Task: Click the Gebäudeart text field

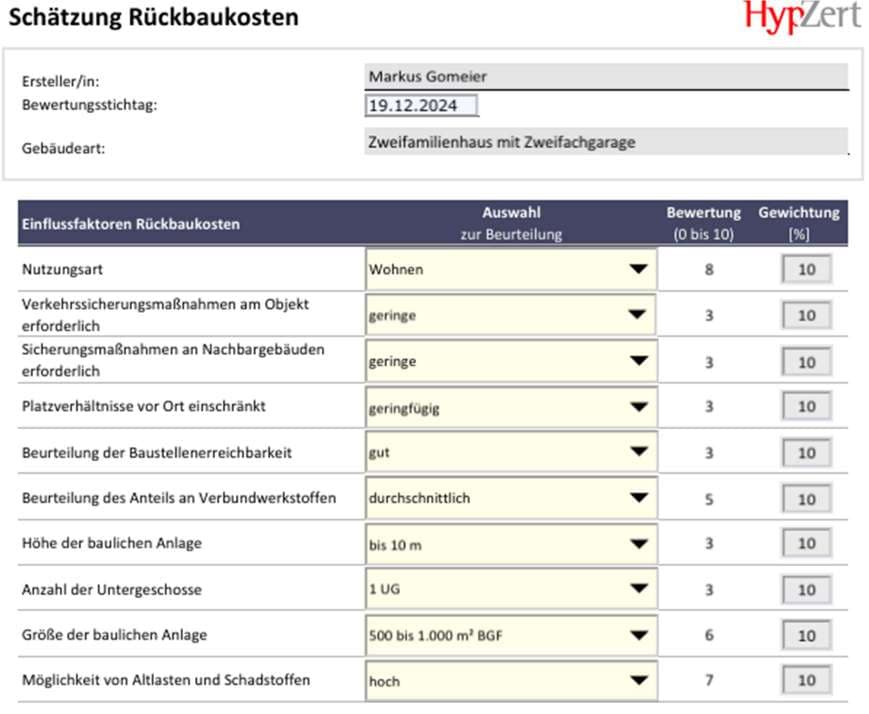Action: tap(607, 142)
